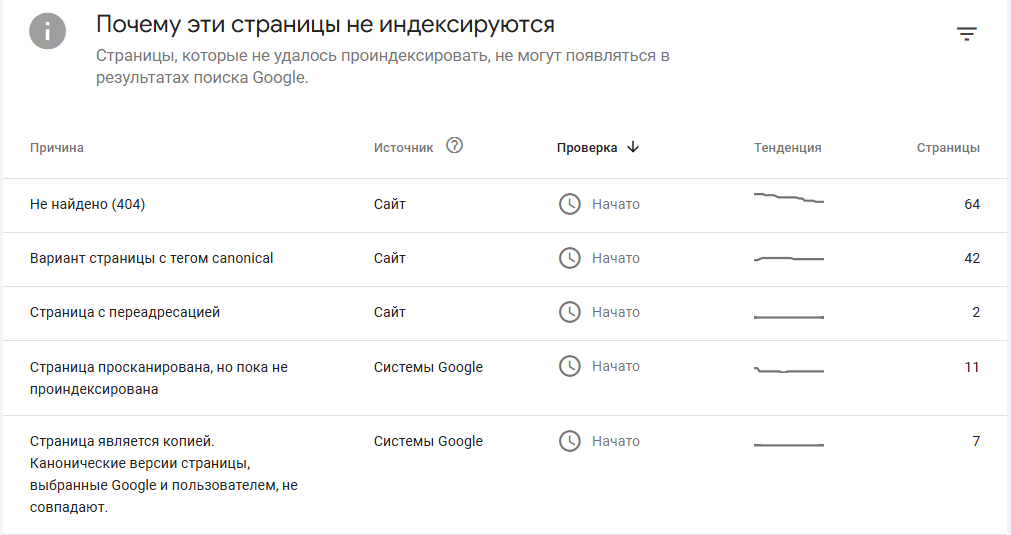Click page count 7
The image size is (1011, 535).
click(x=976, y=442)
